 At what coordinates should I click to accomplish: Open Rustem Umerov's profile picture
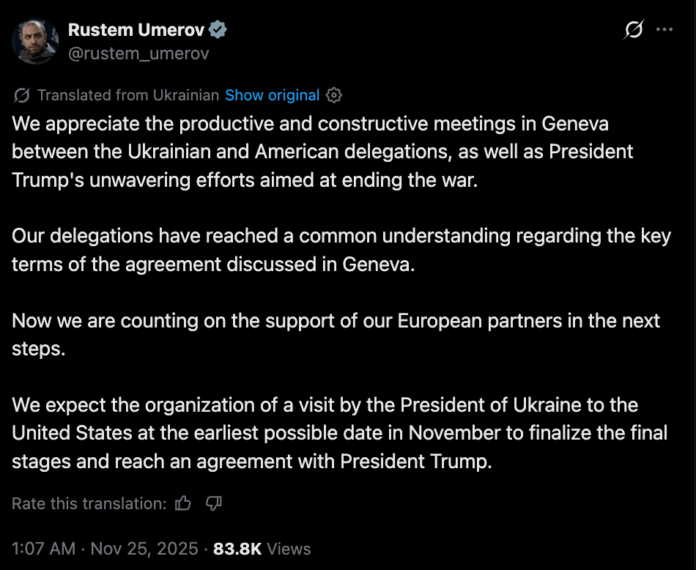click(x=35, y=41)
